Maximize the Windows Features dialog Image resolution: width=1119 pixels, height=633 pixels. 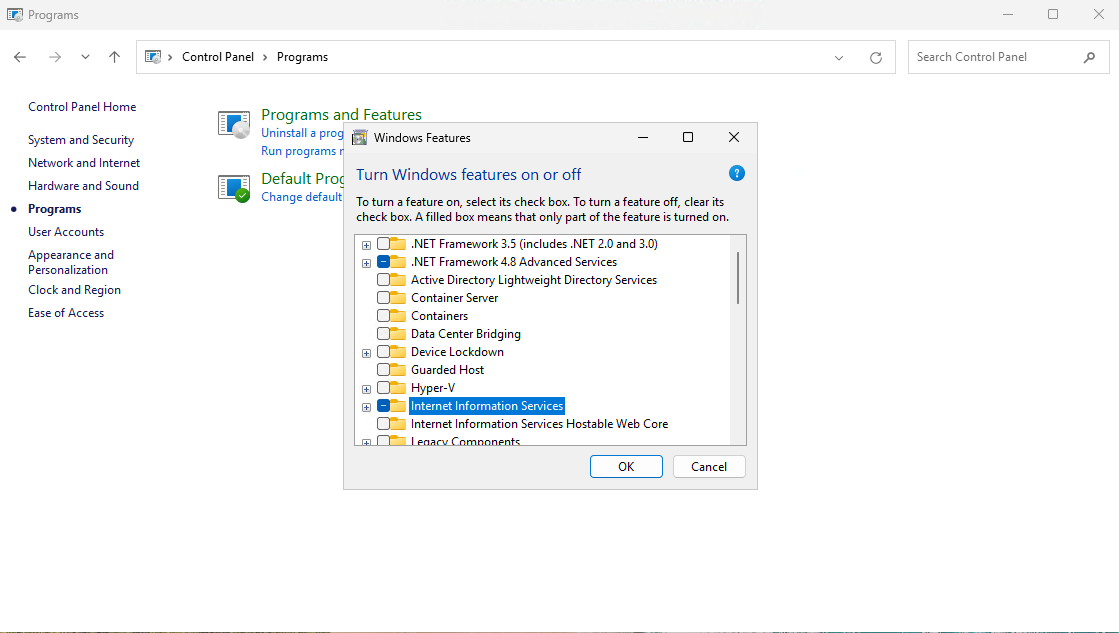coord(688,137)
